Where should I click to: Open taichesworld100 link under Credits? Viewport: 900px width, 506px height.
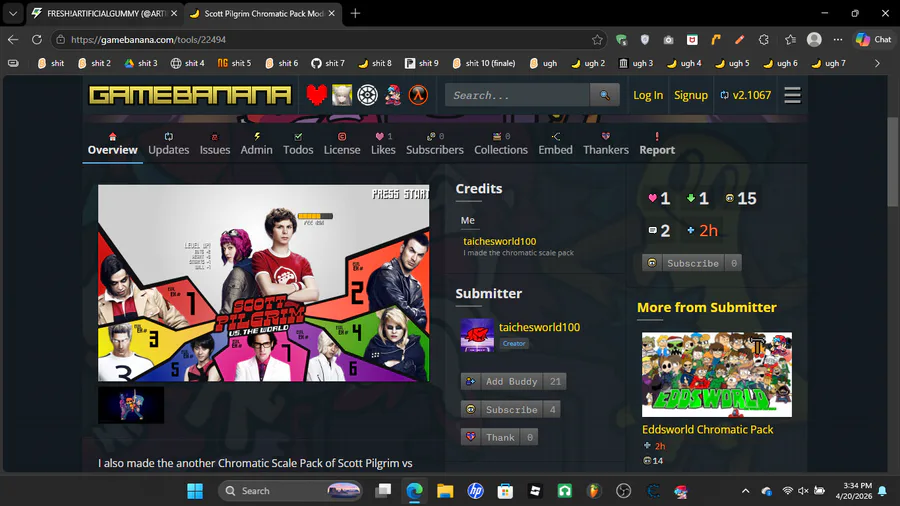[499, 242]
